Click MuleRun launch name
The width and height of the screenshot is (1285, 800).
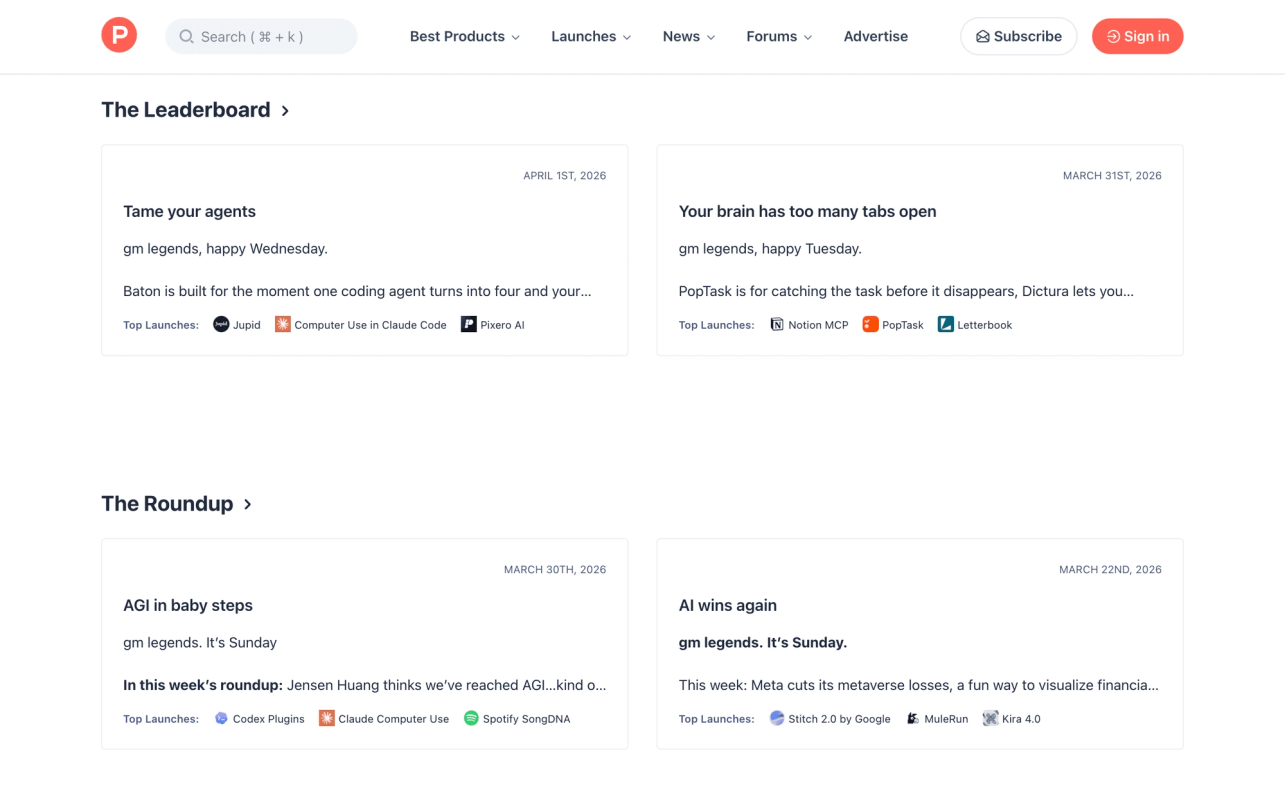946,719
